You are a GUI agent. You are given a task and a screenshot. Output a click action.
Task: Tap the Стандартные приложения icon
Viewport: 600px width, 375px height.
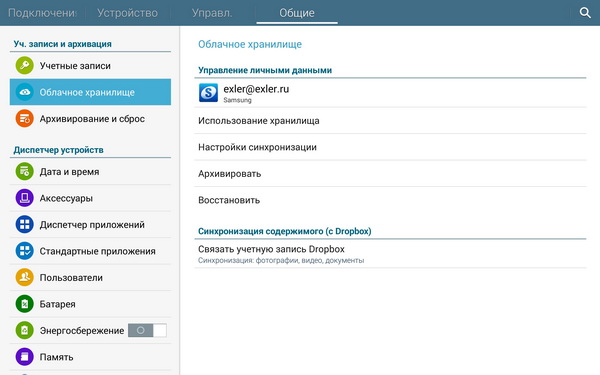point(24,251)
